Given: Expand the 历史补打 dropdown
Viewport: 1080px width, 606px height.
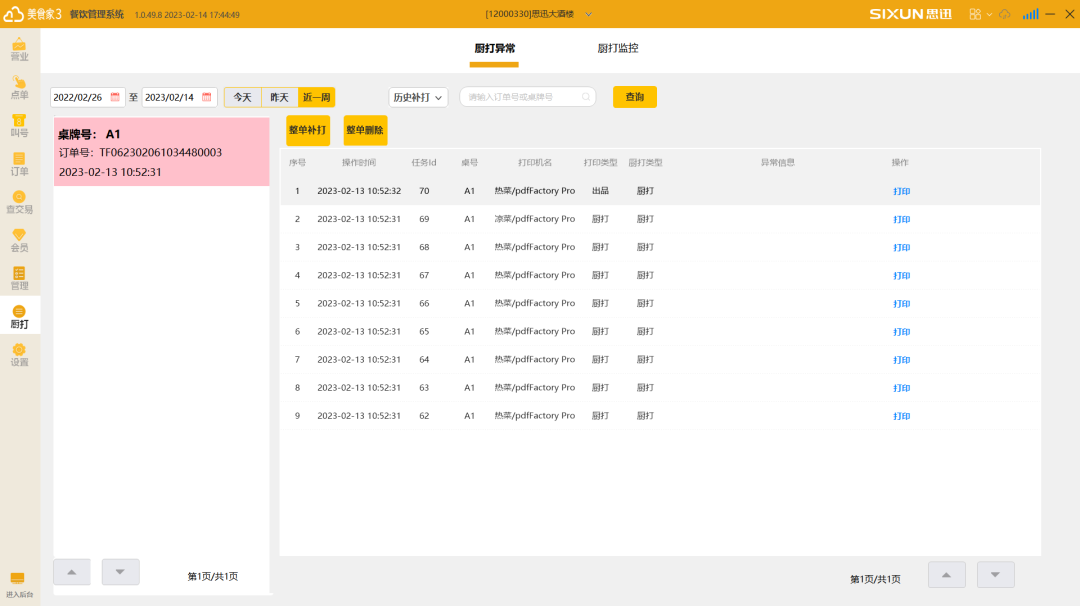Looking at the screenshot, I should [418, 97].
